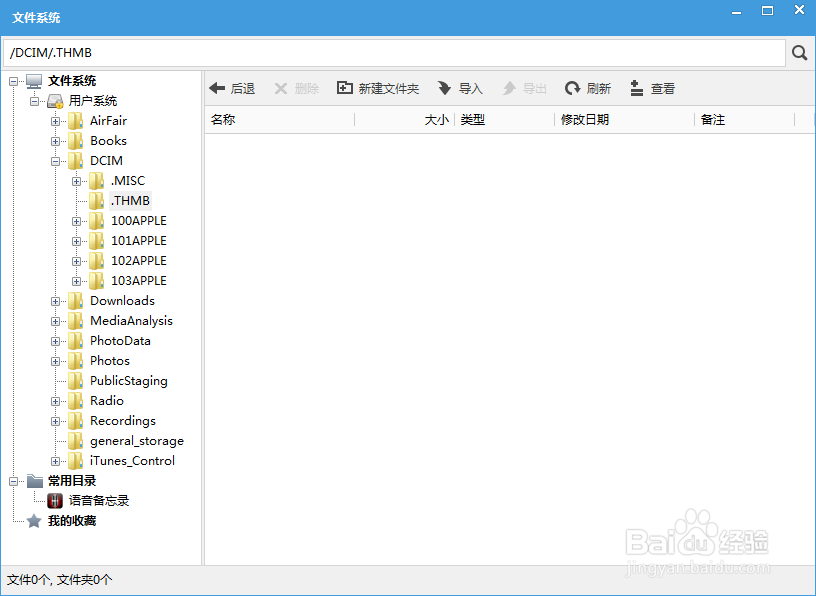The image size is (816, 596).
Task: Expand the 101APPLE folder
Action: coord(76,241)
